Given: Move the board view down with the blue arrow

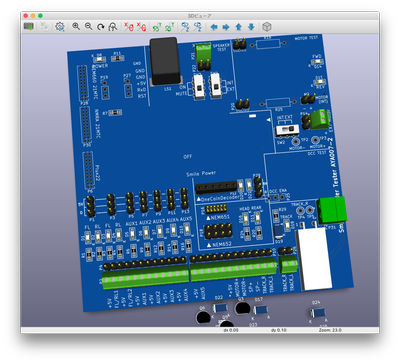Looking at the screenshot, I should coord(251,27).
